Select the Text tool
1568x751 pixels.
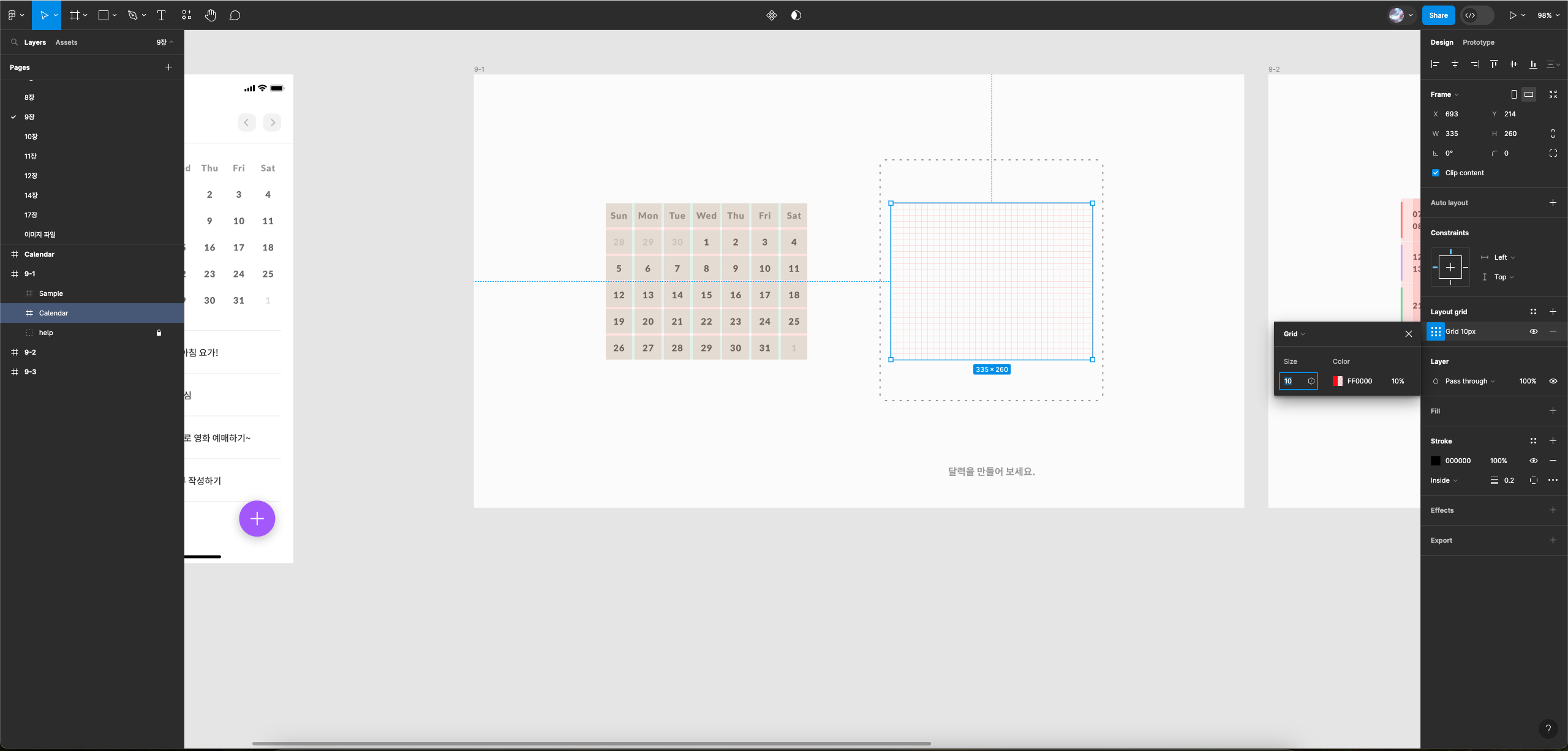click(x=162, y=15)
